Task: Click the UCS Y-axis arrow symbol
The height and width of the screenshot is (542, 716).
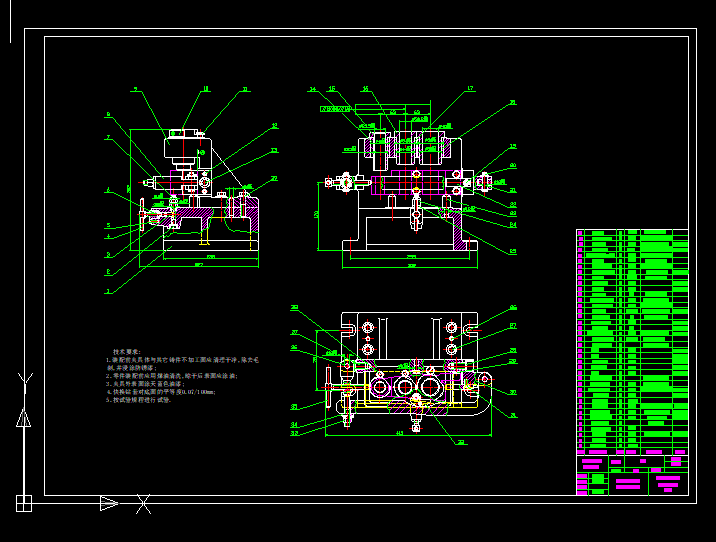Action: [x=24, y=418]
